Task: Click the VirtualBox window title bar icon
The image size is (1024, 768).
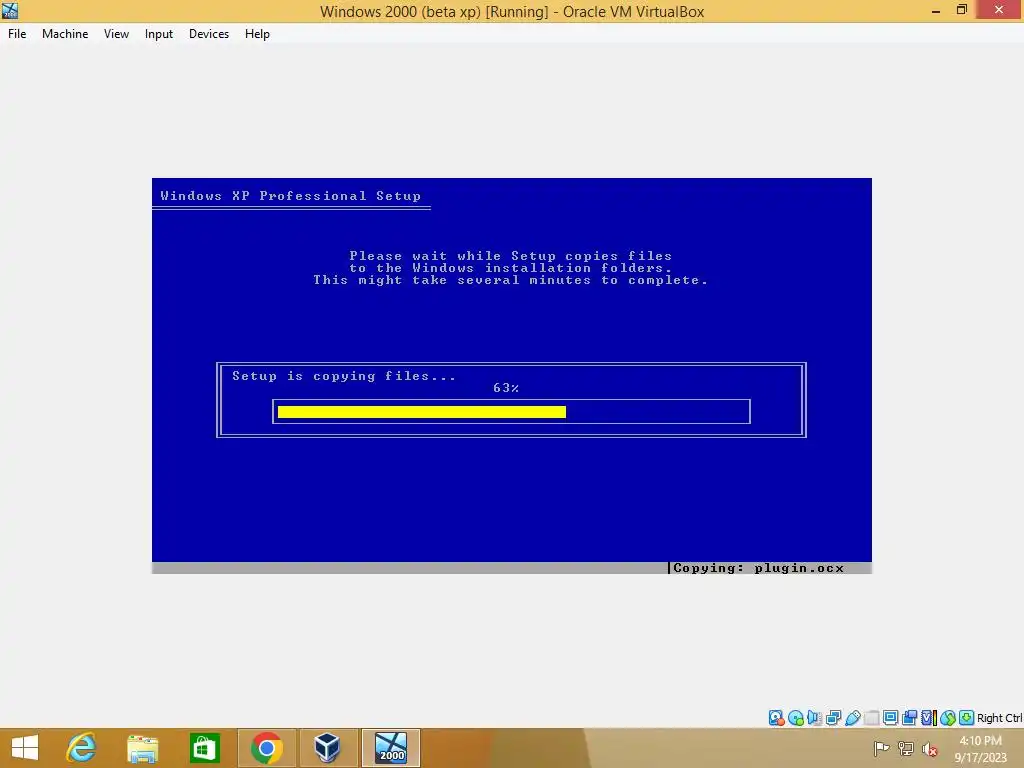Action: [x=10, y=10]
